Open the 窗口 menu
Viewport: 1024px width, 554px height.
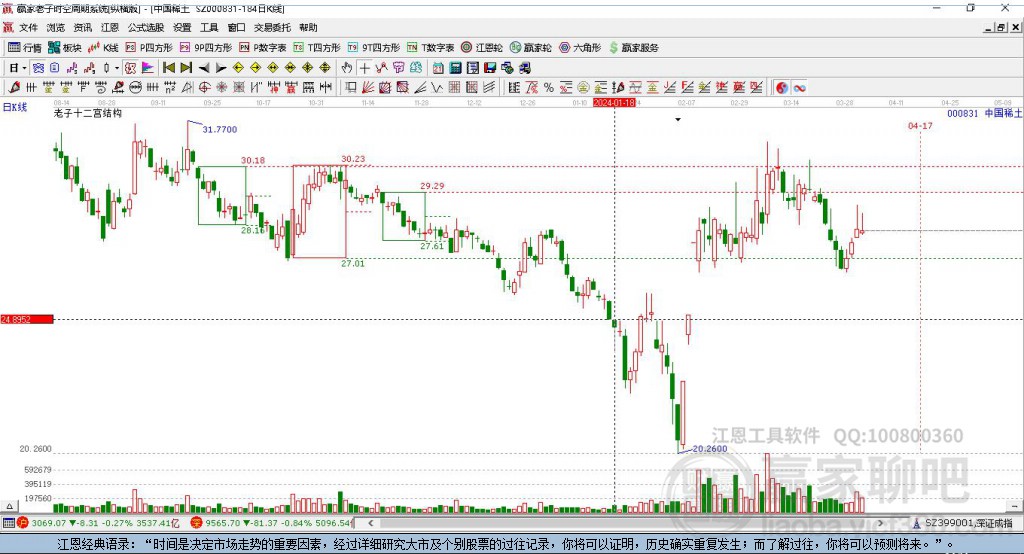coord(236,27)
